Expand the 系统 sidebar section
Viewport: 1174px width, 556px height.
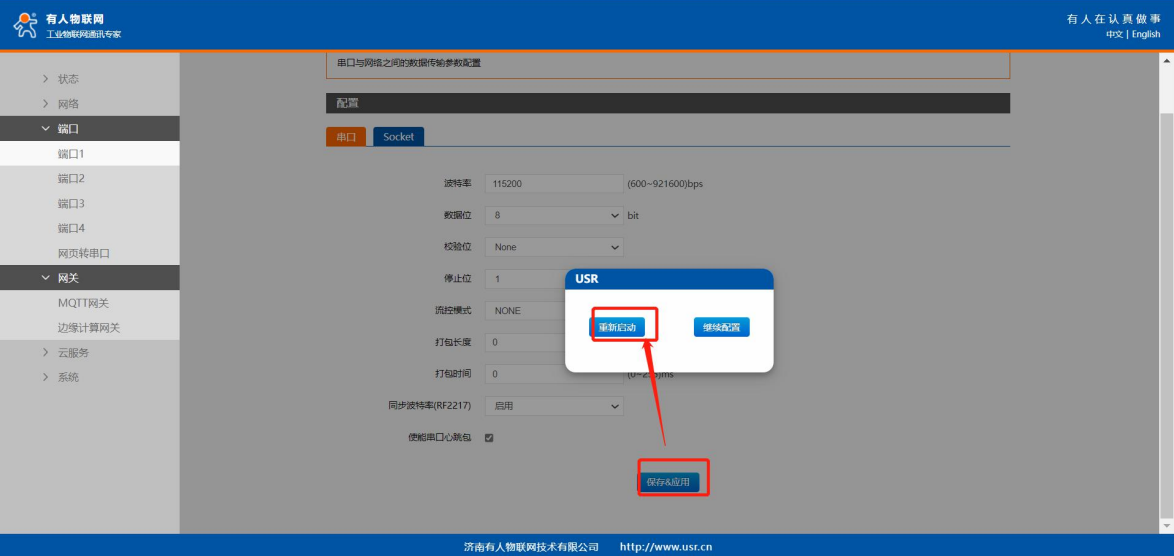tap(68, 378)
